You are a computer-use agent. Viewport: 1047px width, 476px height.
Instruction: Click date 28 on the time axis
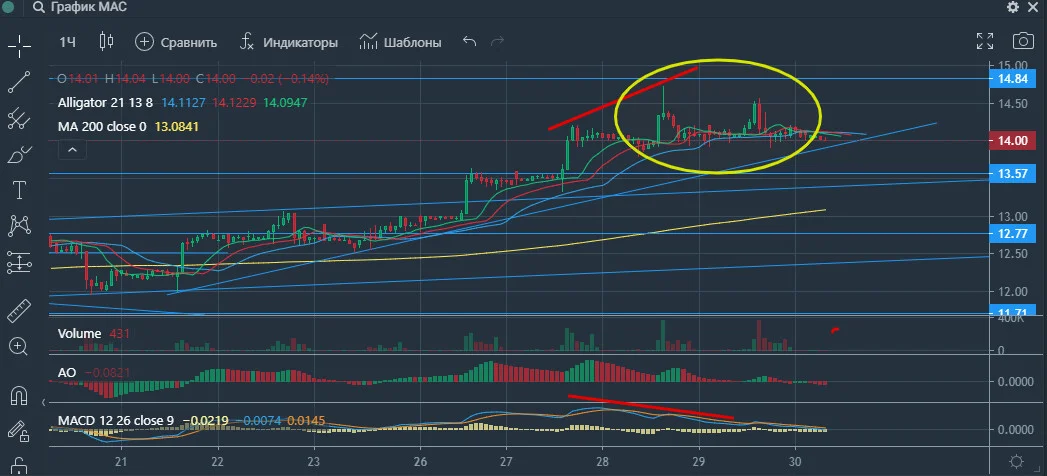[602, 461]
